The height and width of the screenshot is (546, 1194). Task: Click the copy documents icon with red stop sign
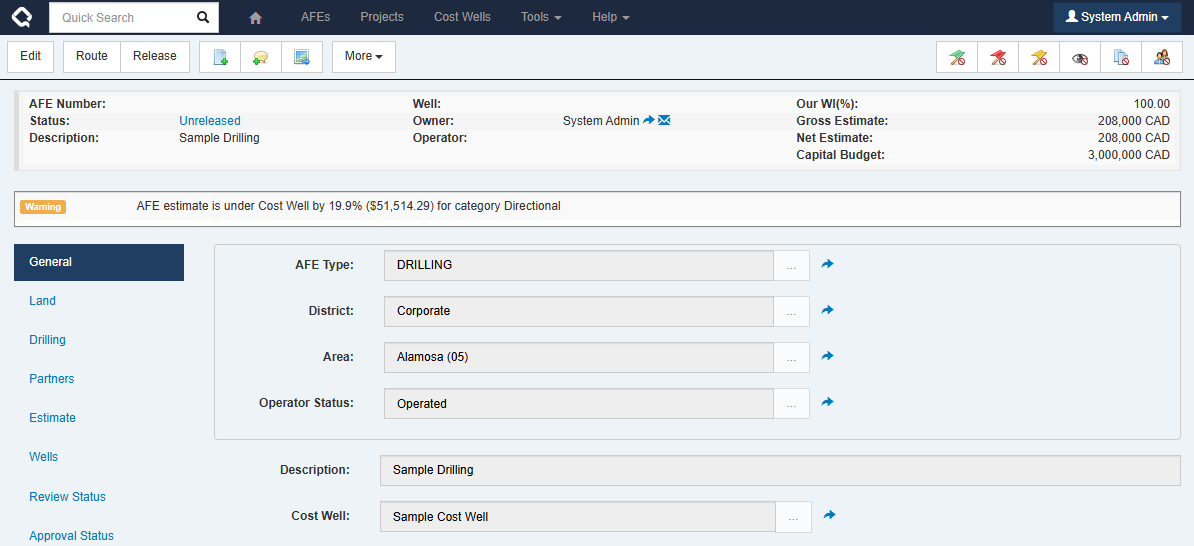click(1121, 58)
